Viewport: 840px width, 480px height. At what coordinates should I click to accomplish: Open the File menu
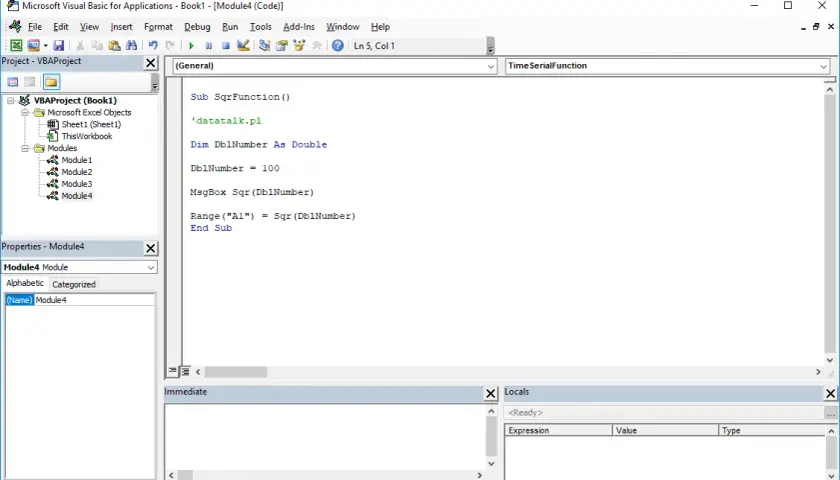point(35,27)
